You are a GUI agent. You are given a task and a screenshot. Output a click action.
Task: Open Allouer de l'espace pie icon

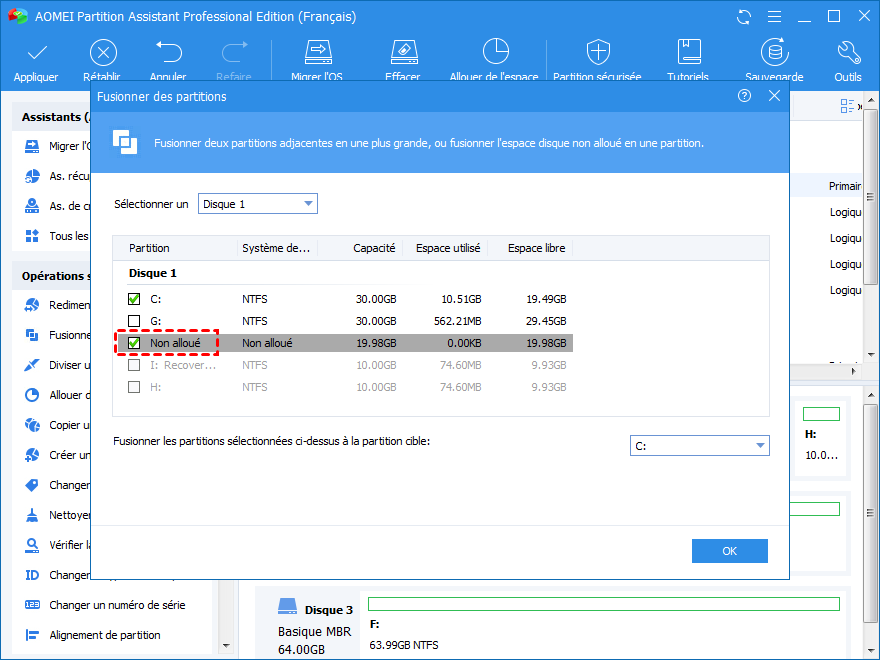(x=496, y=52)
